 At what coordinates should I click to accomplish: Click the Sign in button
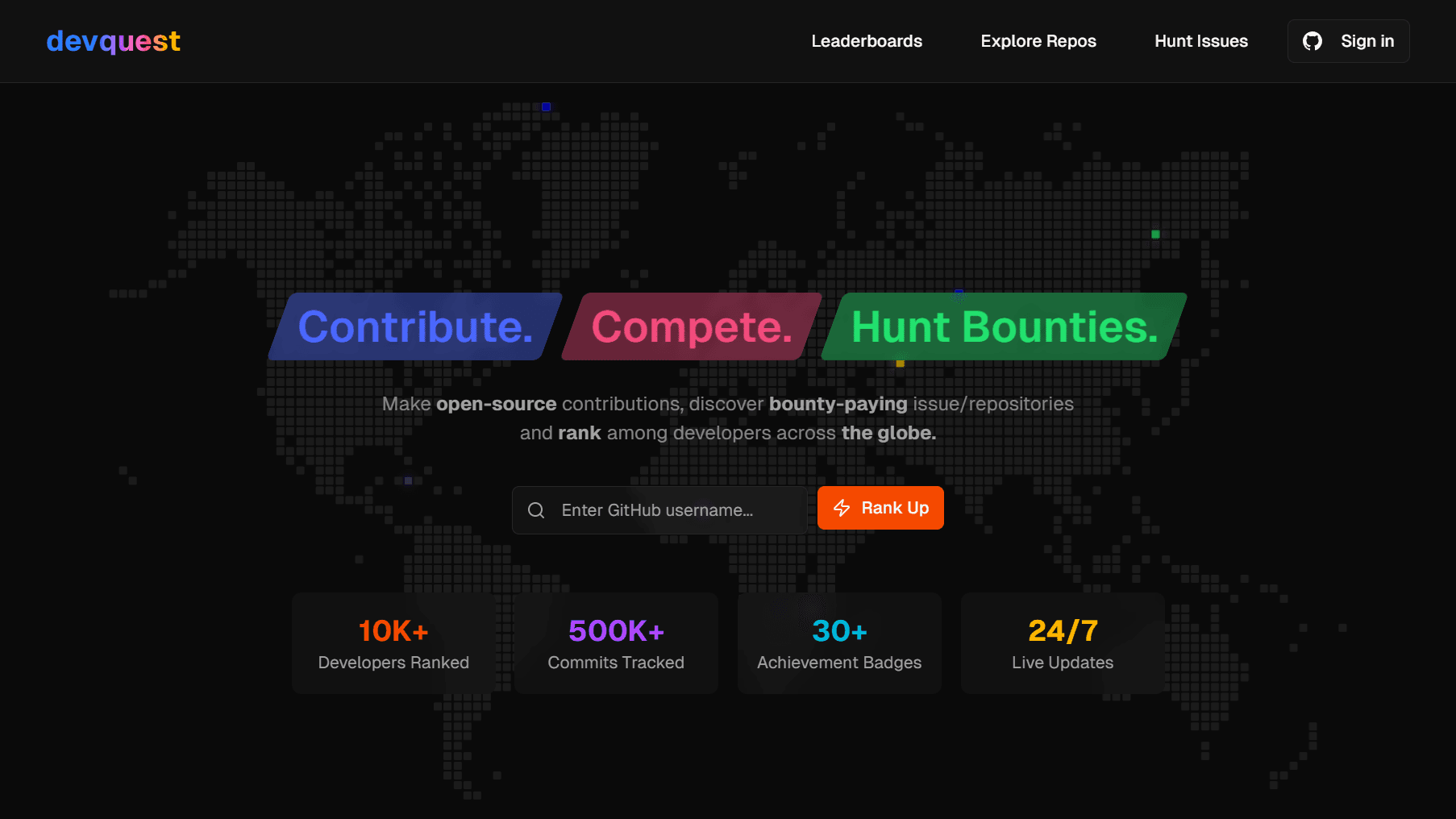[1347, 40]
